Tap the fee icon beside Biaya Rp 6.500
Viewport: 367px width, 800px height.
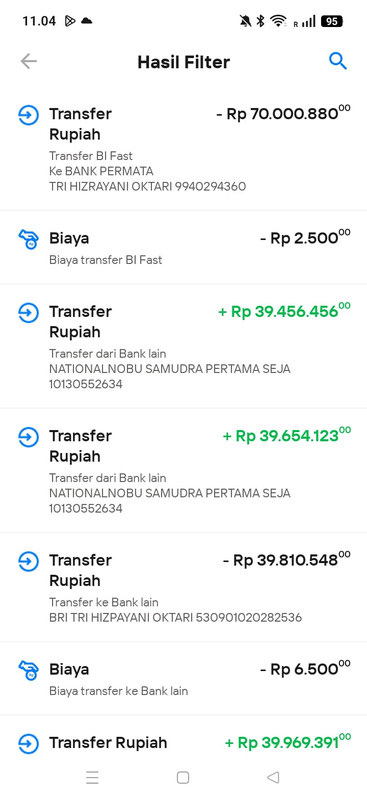click(x=29, y=669)
